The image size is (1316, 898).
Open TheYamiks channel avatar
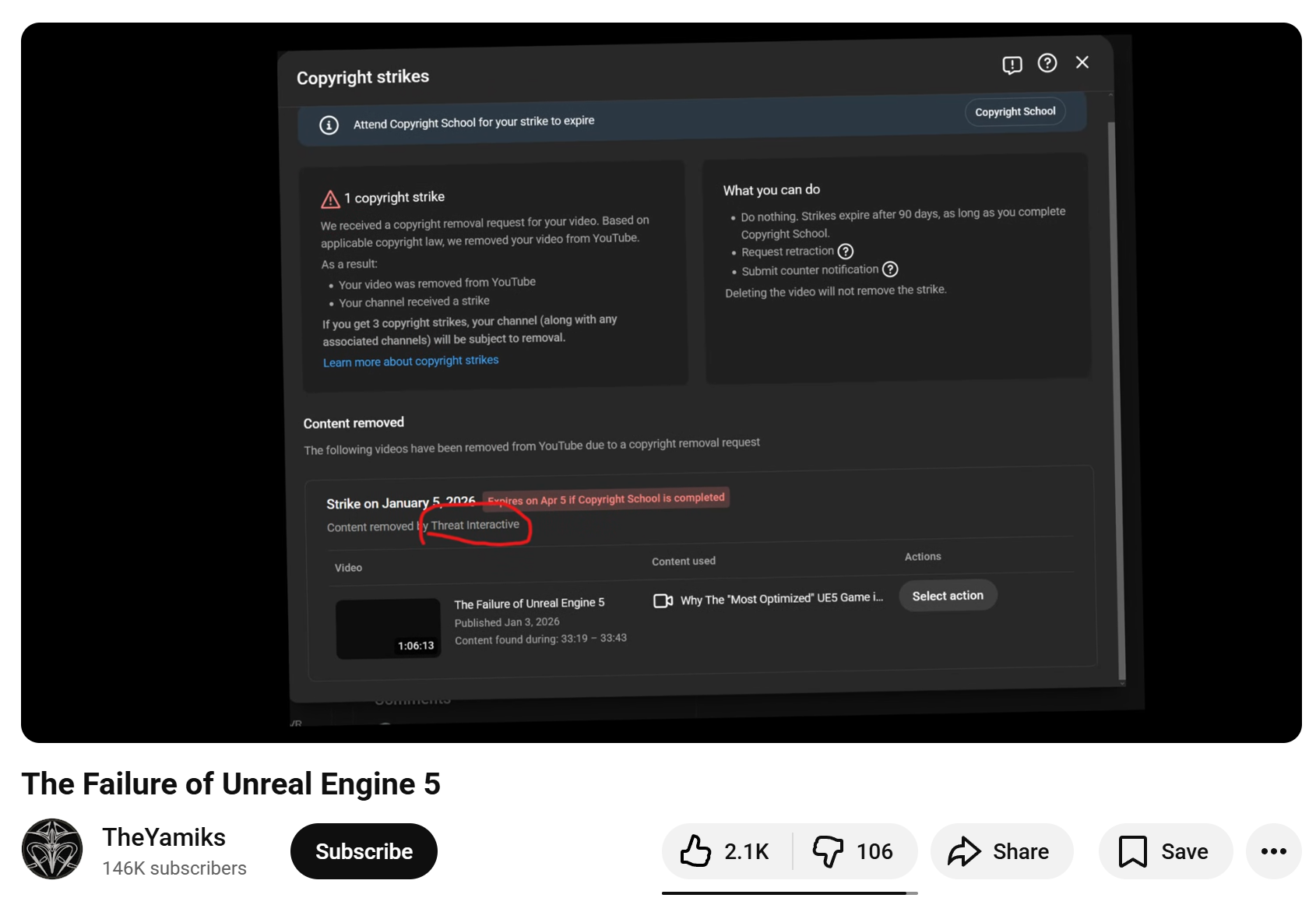(52, 849)
